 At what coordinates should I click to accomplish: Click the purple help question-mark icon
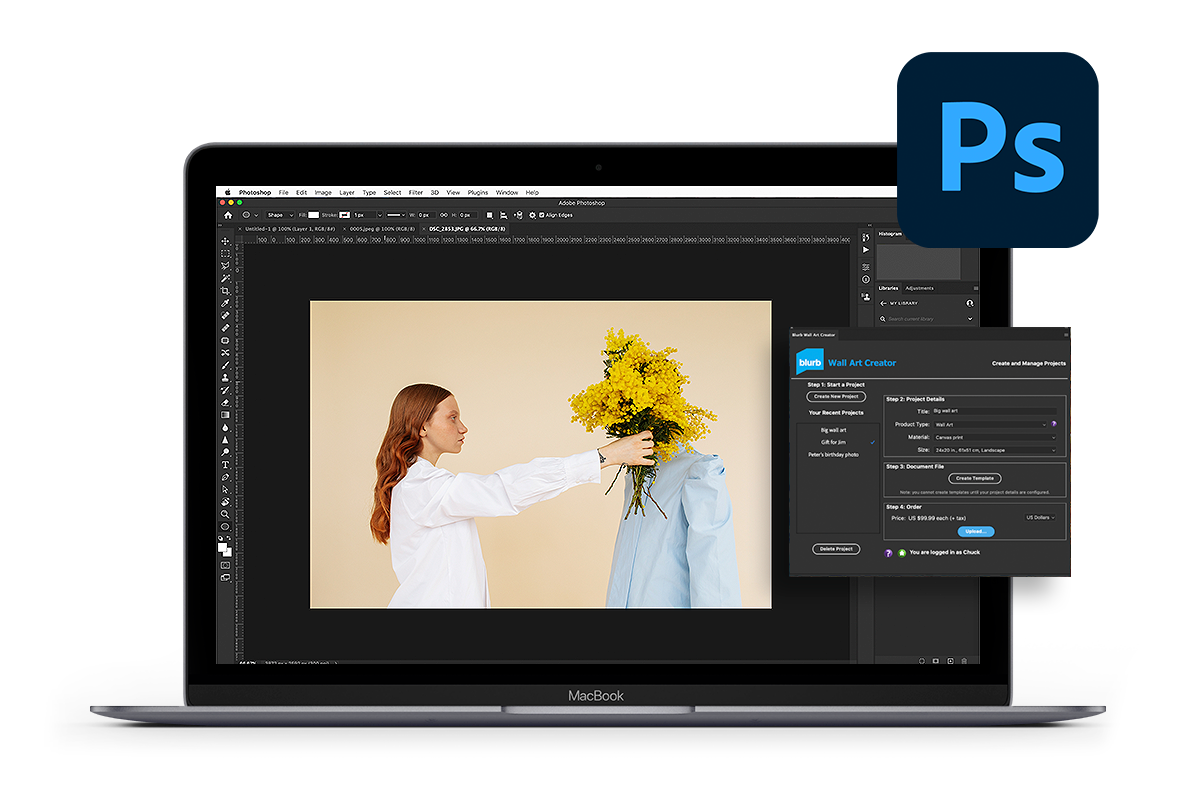coord(888,552)
